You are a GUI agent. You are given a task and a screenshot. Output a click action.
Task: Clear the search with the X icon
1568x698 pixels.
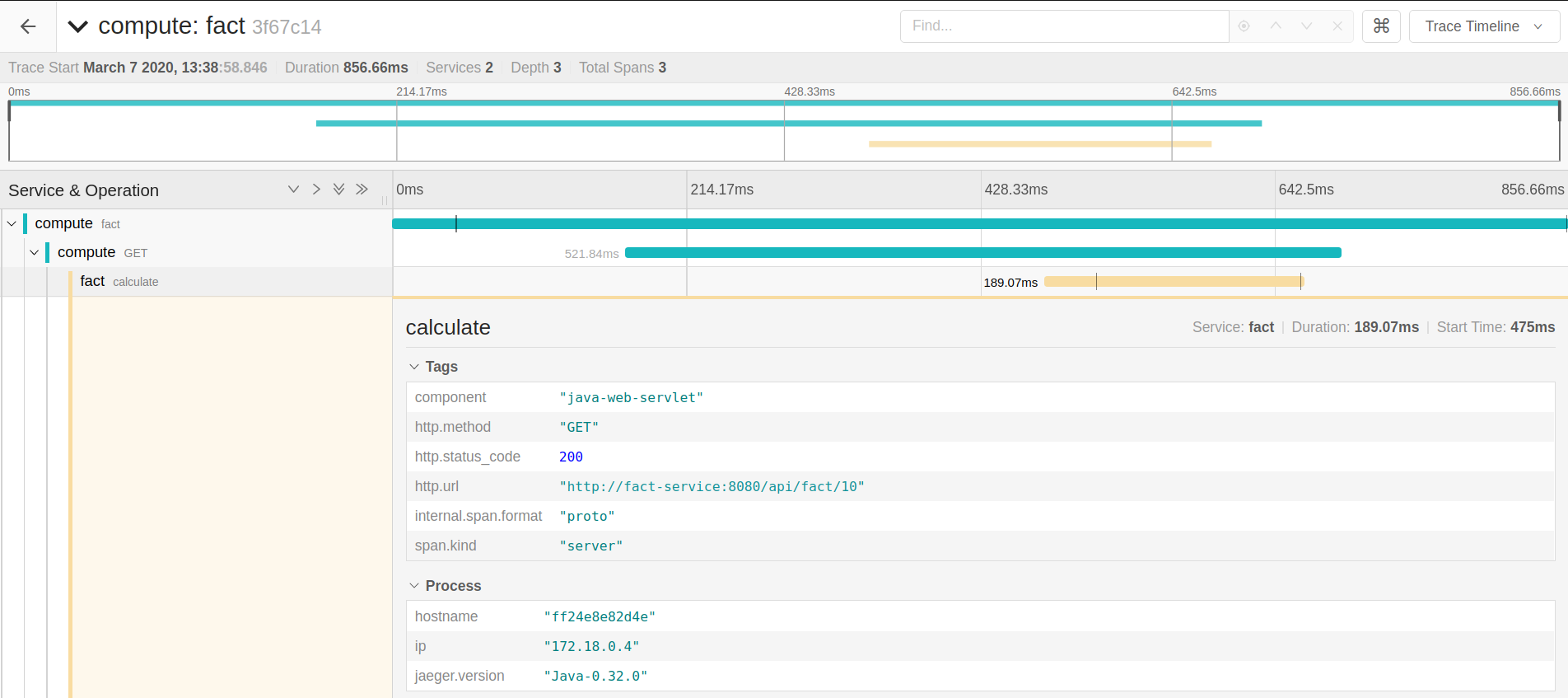pos(1337,26)
